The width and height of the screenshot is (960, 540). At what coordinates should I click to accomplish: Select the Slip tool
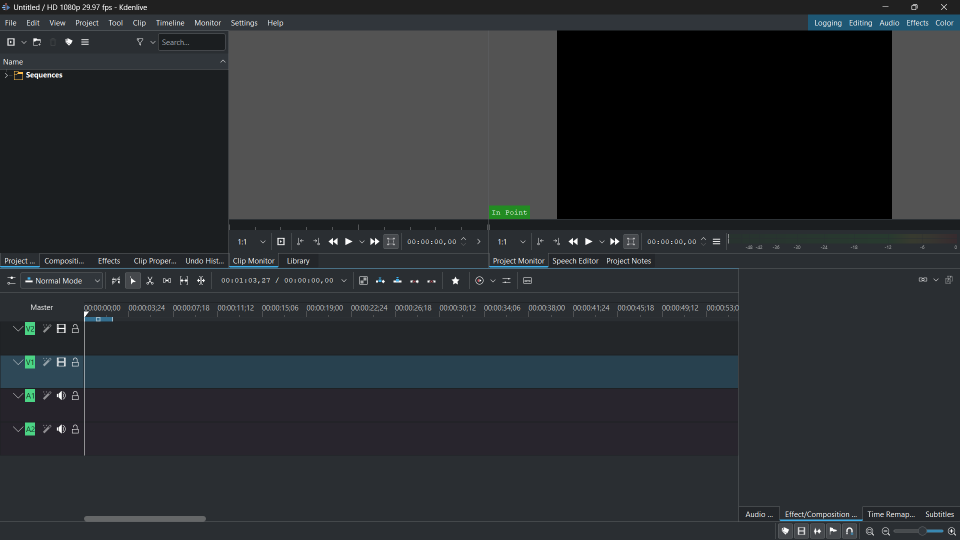click(184, 280)
